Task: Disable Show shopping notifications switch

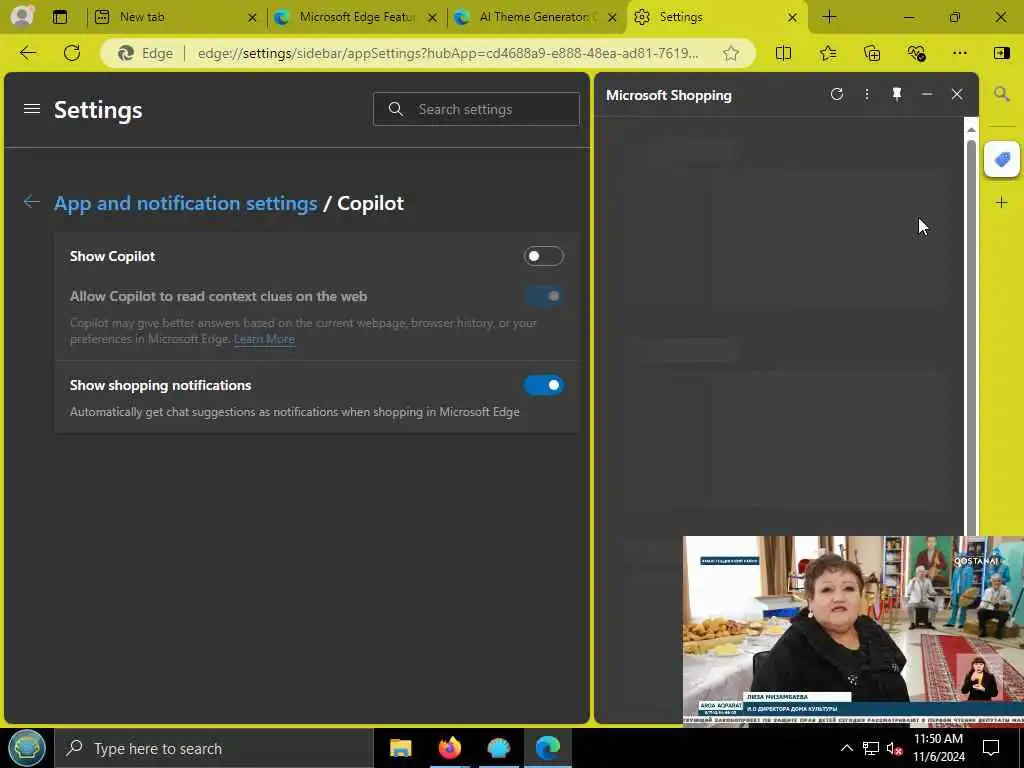Action: pyautogui.click(x=543, y=385)
